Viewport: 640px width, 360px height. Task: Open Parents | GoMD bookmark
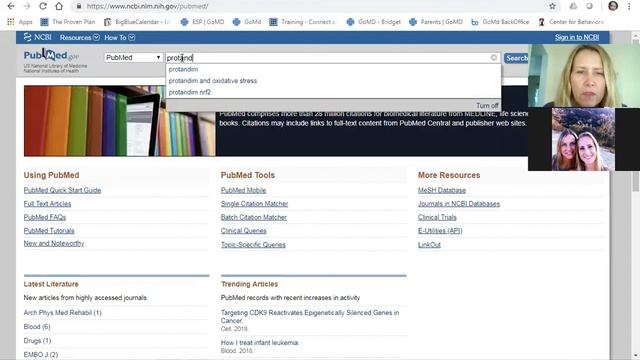click(436, 22)
